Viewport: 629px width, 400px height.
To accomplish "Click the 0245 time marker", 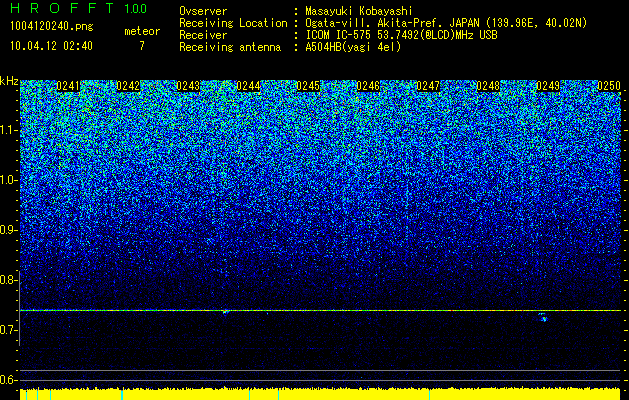I will click(308, 86).
